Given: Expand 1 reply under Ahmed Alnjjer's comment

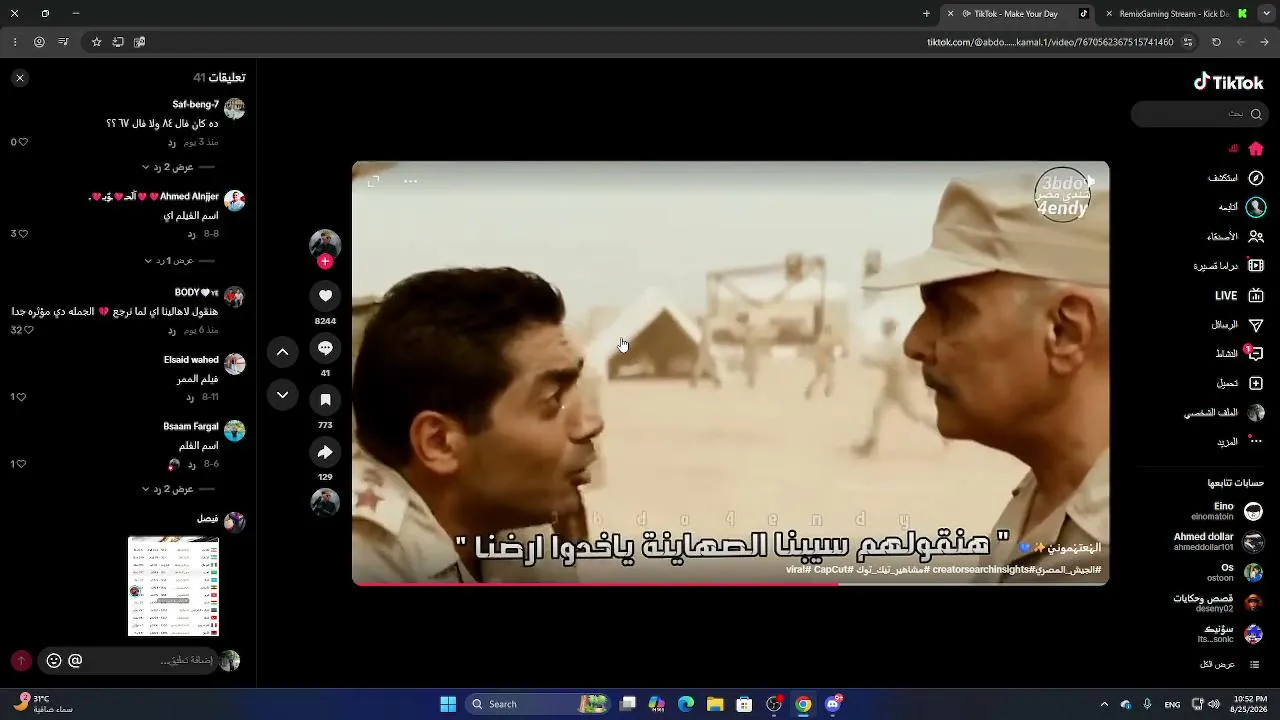Looking at the screenshot, I should [169, 260].
